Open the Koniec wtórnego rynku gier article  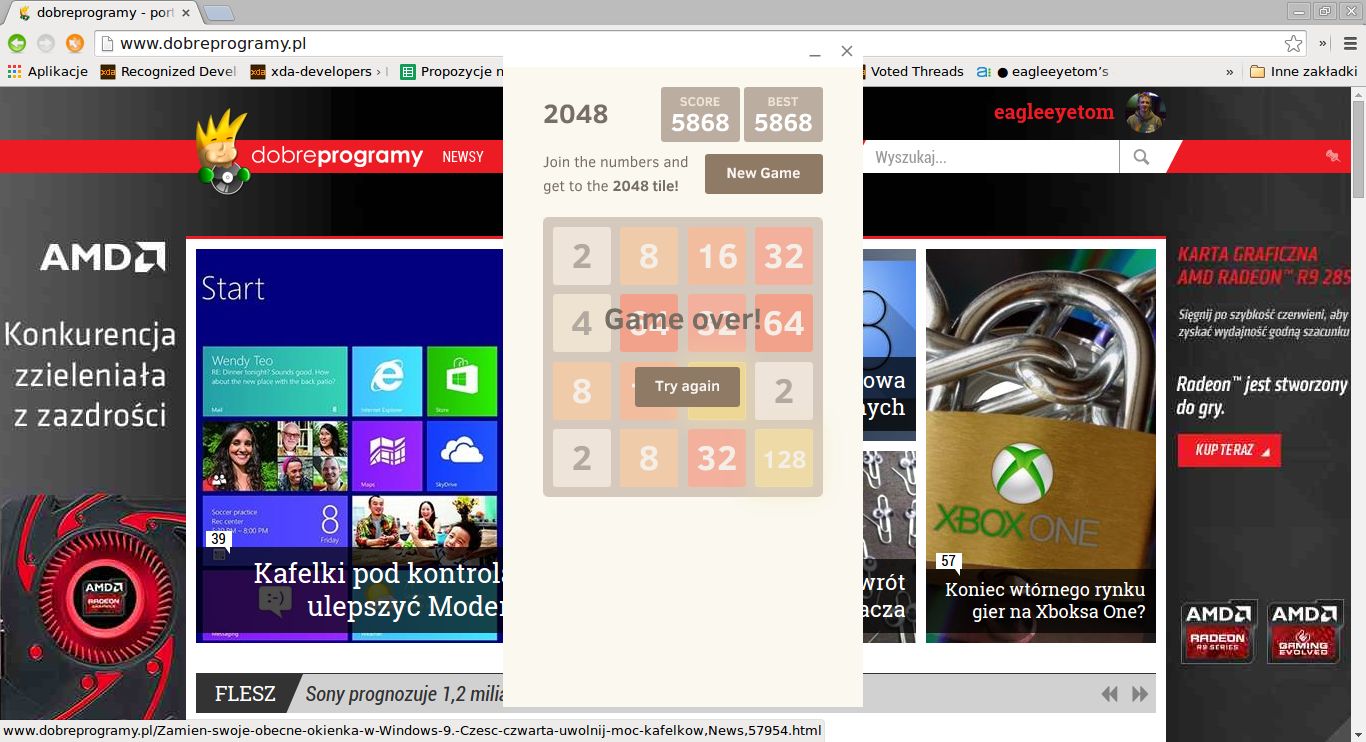[x=1045, y=600]
